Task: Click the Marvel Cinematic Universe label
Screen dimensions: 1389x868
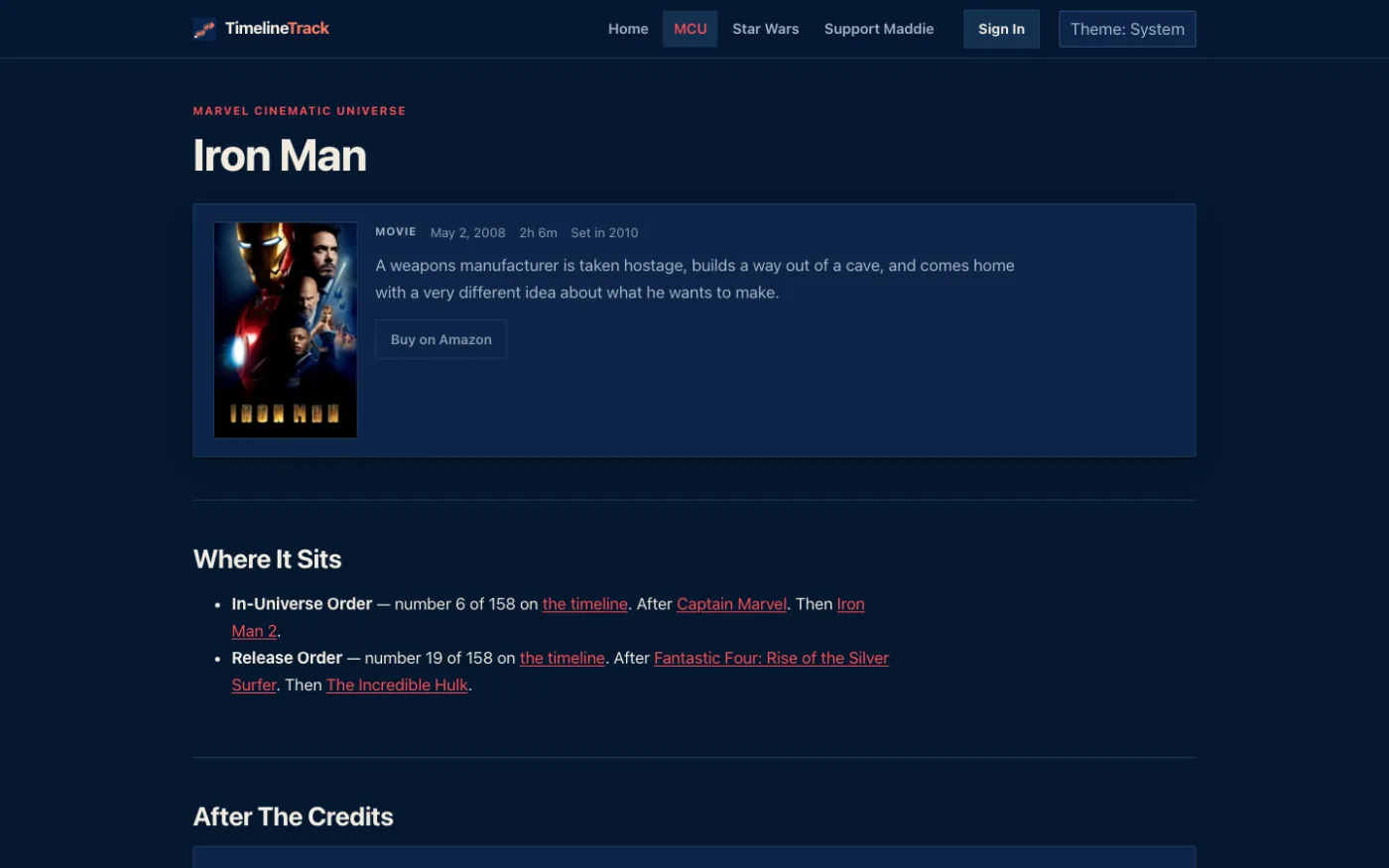Action: point(300,111)
